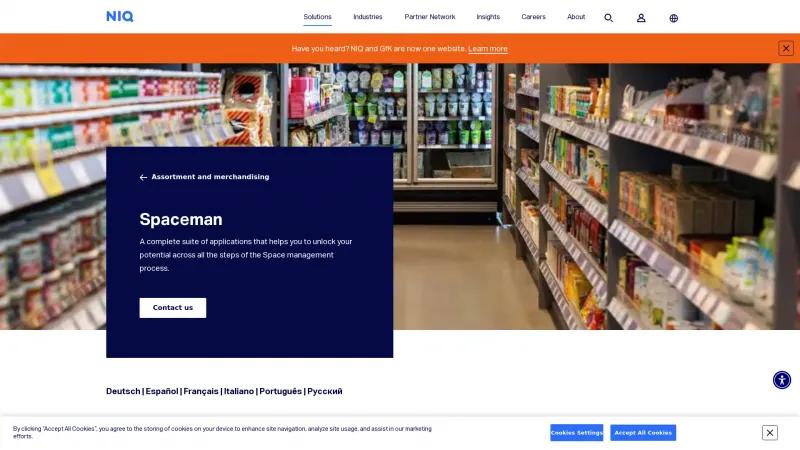Open the globe language selector icon
The image size is (800, 450).
(x=673, y=18)
